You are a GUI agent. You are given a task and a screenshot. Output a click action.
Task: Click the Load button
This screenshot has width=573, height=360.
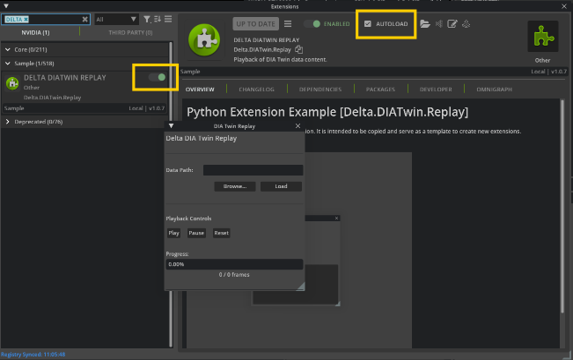coord(281,186)
